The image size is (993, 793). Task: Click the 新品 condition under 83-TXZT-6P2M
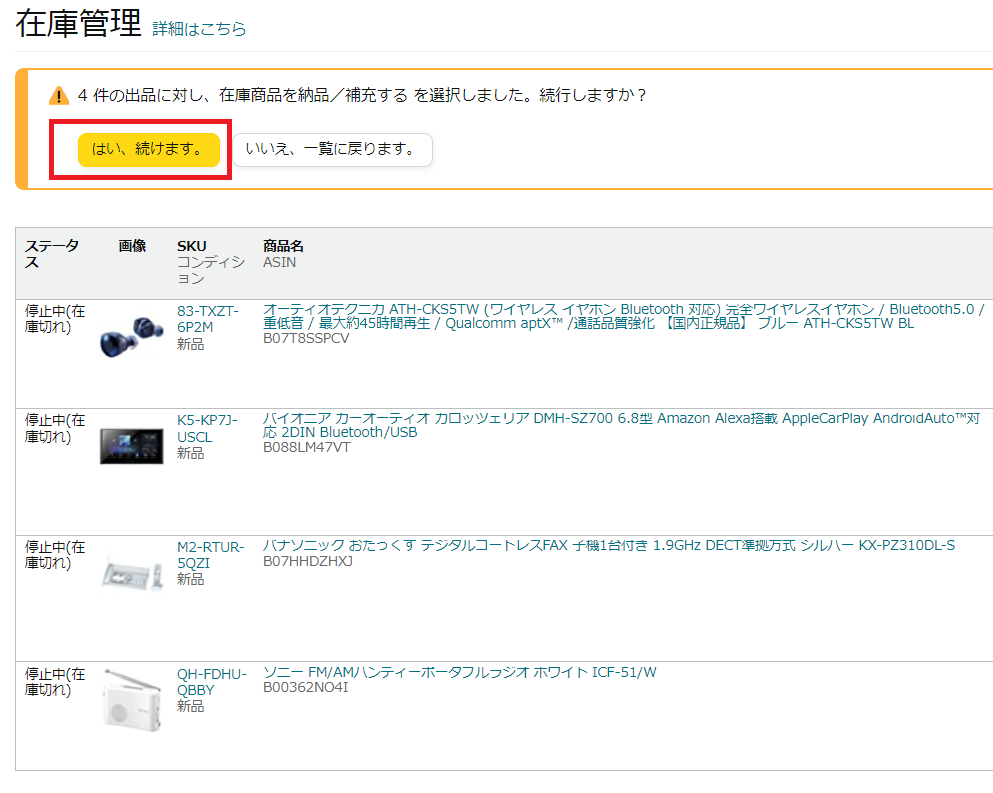(191, 344)
